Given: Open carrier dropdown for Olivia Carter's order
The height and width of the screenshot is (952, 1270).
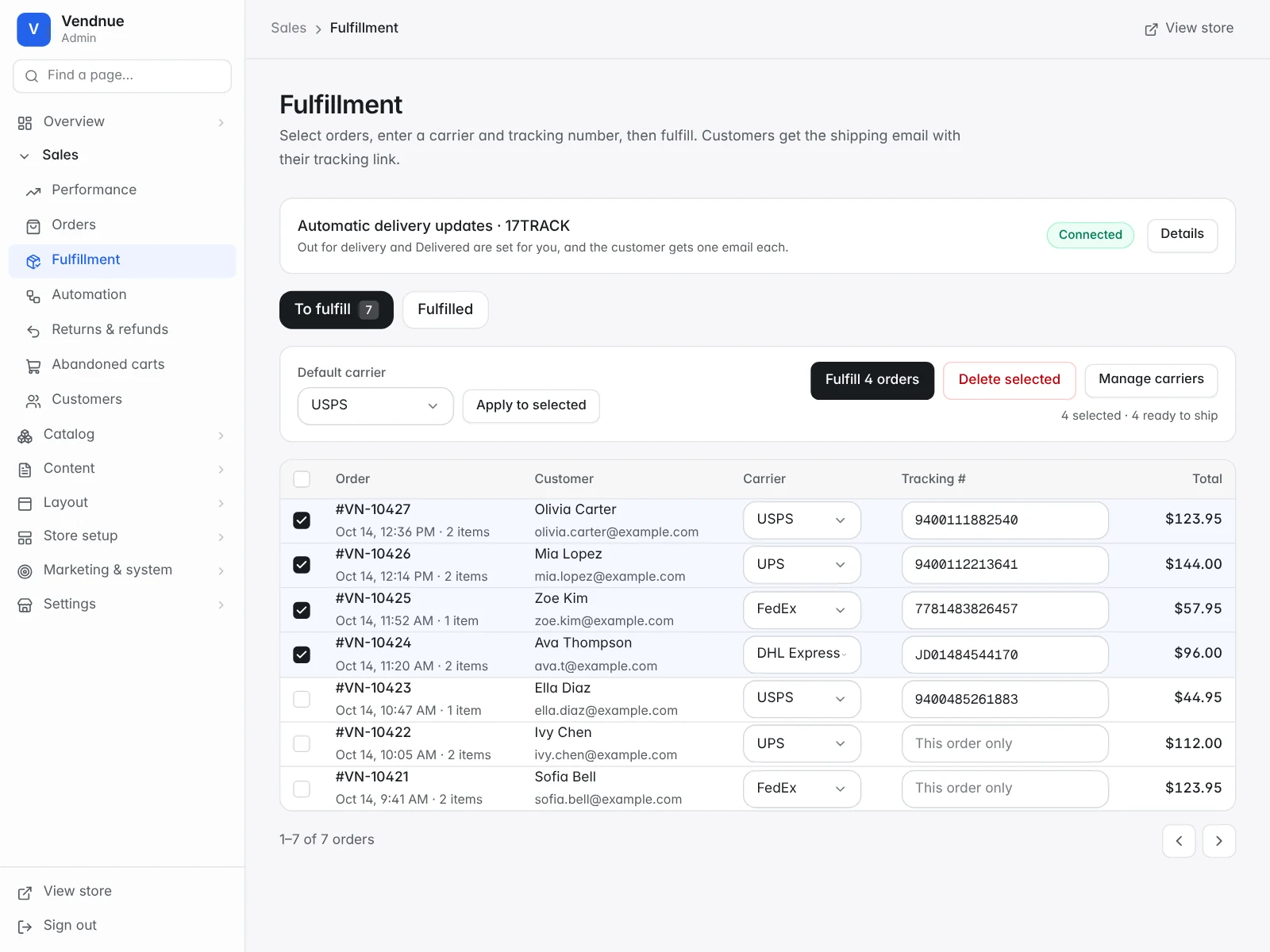Looking at the screenshot, I should [x=802, y=520].
